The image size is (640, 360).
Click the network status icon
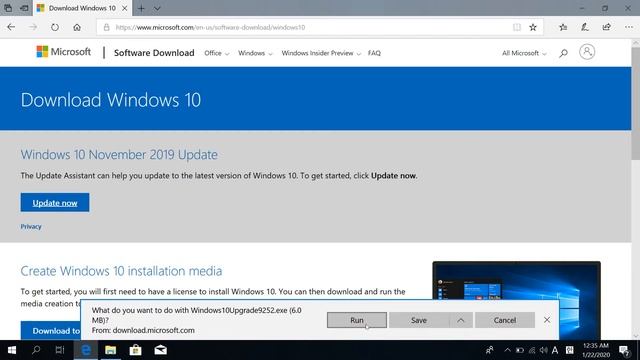(x=532, y=350)
